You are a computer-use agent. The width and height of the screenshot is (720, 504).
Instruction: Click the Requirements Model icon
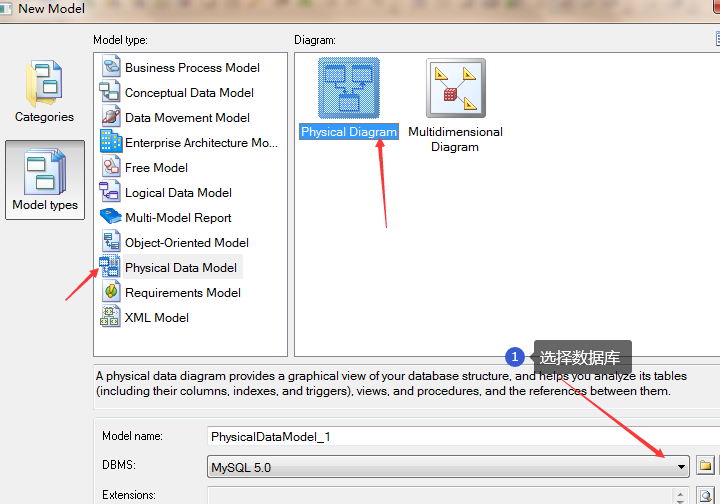click(109, 293)
